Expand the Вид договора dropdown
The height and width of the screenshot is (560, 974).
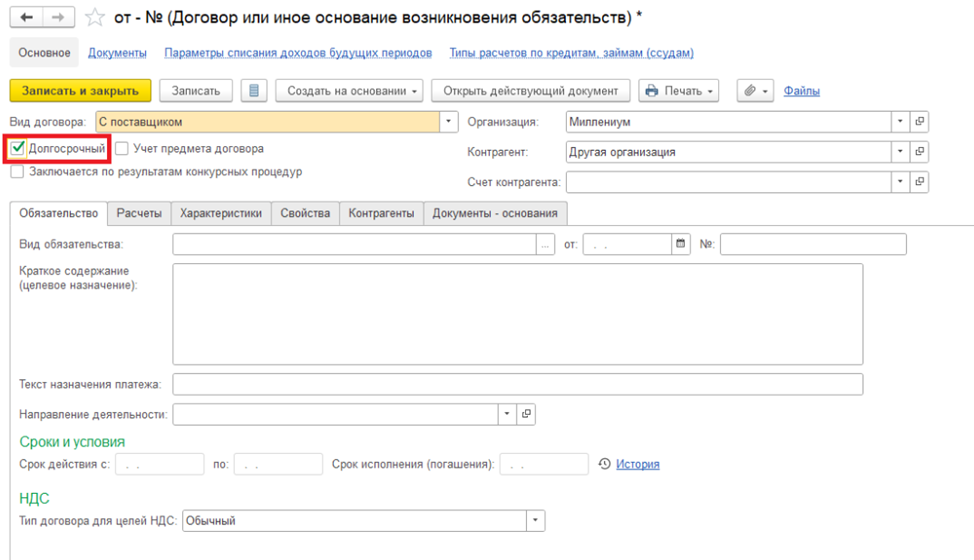[448, 122]
